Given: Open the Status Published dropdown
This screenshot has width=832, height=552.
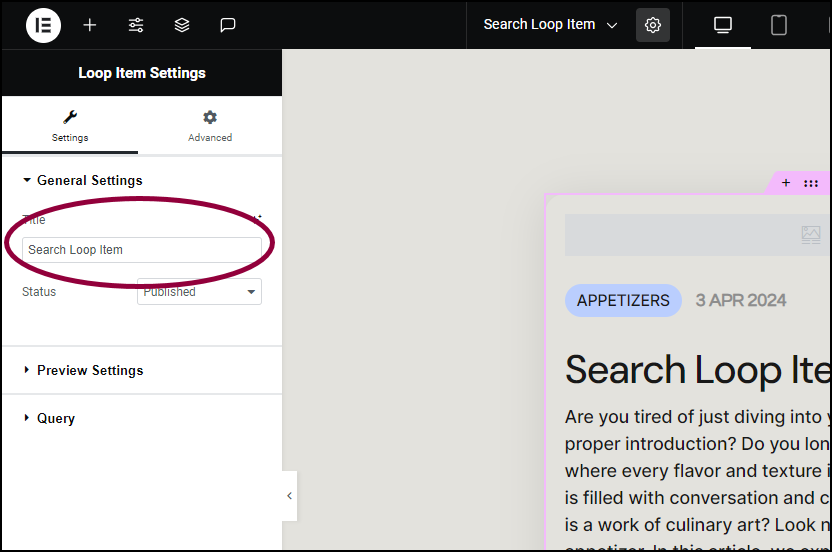Looking at the screenshot, I should click(199, 291).
